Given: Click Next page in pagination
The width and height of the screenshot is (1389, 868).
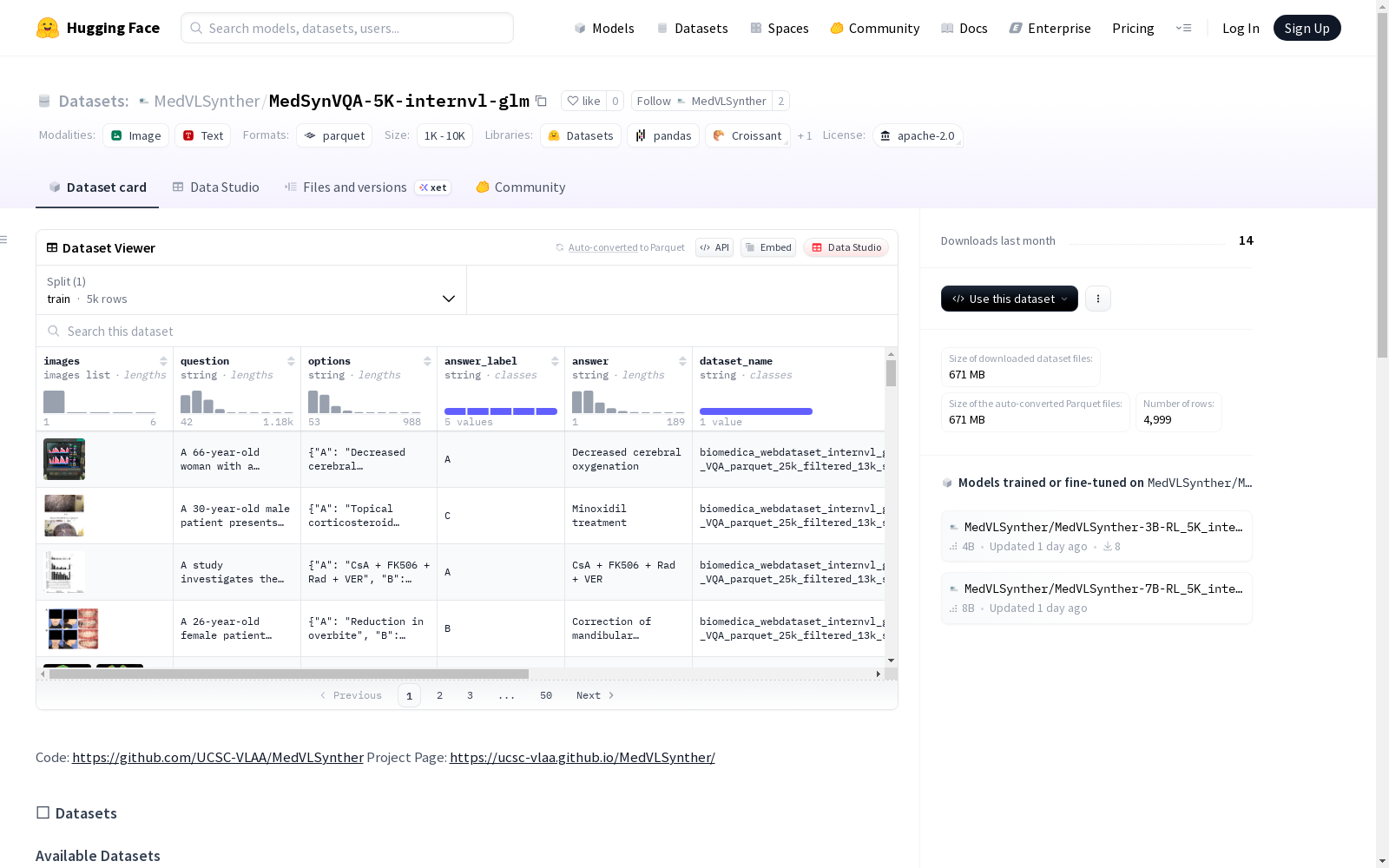Looking at the screenshot, I should pos(596,695).
